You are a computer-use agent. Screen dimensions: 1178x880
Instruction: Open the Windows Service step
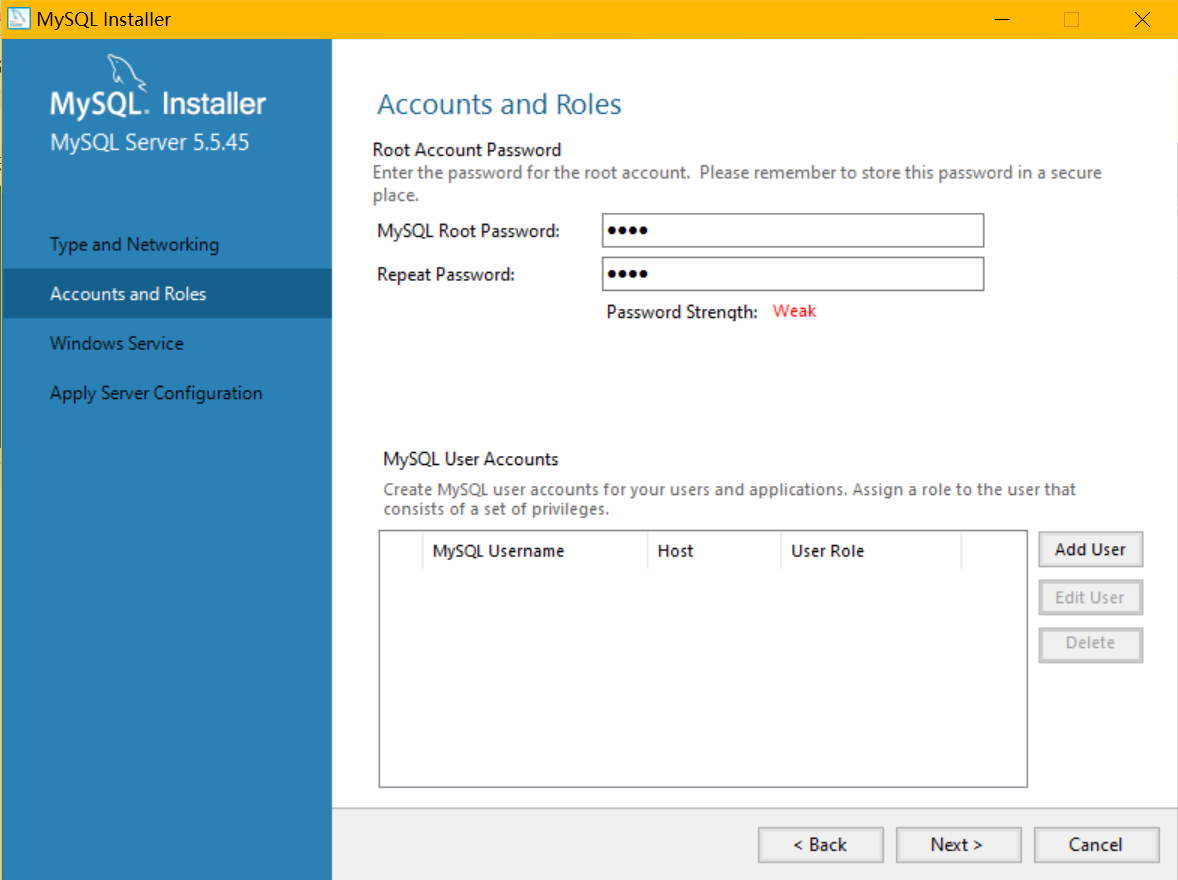[117, 343]
